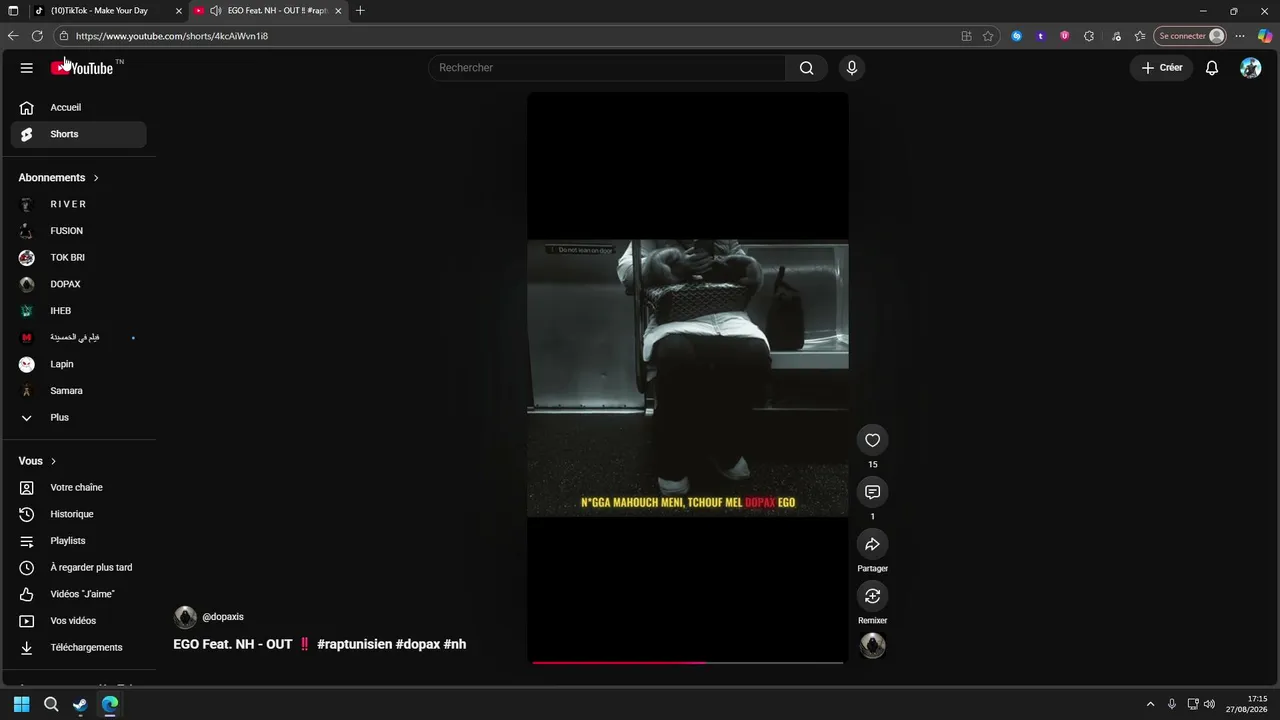This screenshot has width=1280, height=720.
Task: Go to Accueil in the sidebar
Action: coord(78,107)
